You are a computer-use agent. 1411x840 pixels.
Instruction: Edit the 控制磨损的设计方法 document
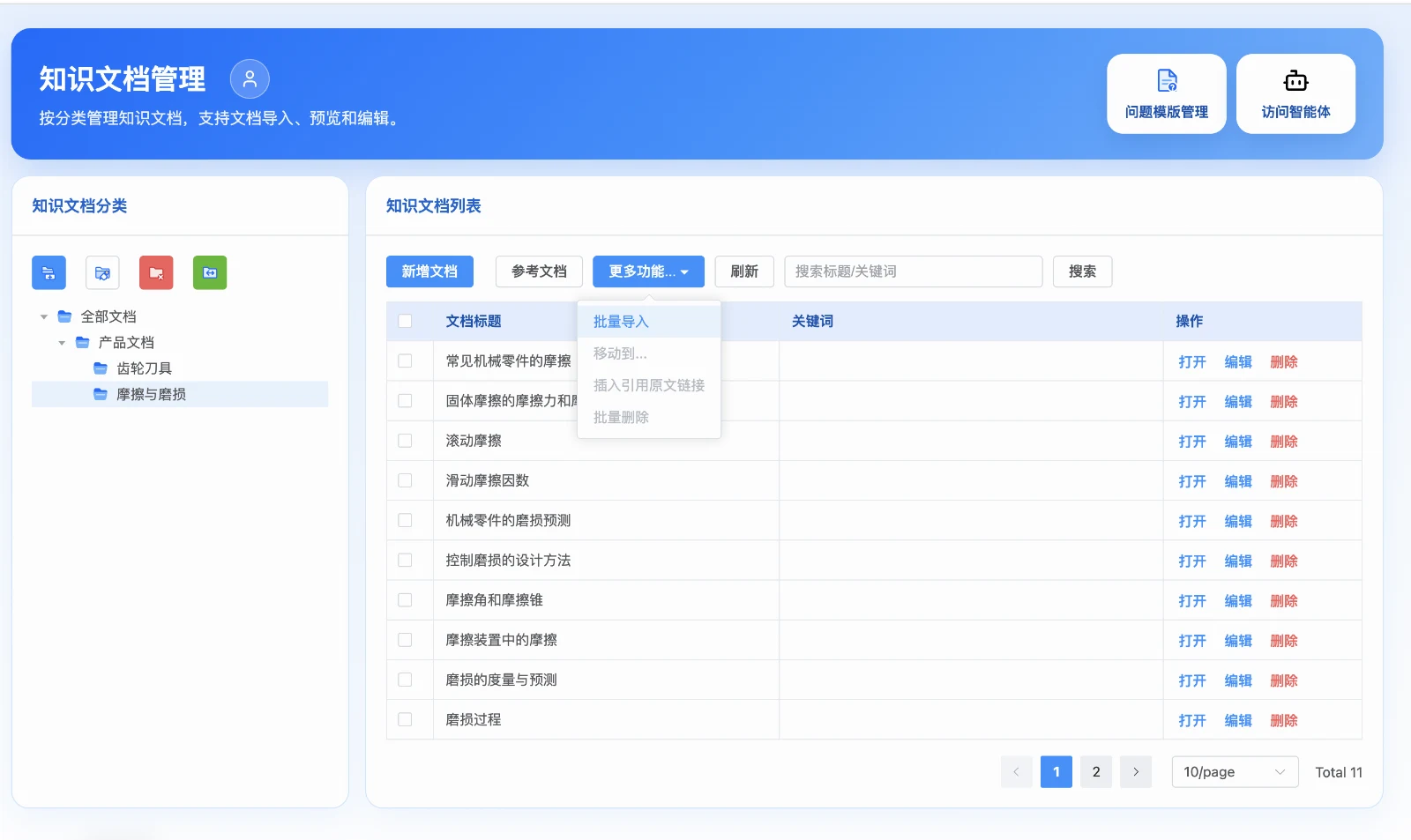[x=1238, y=561]
